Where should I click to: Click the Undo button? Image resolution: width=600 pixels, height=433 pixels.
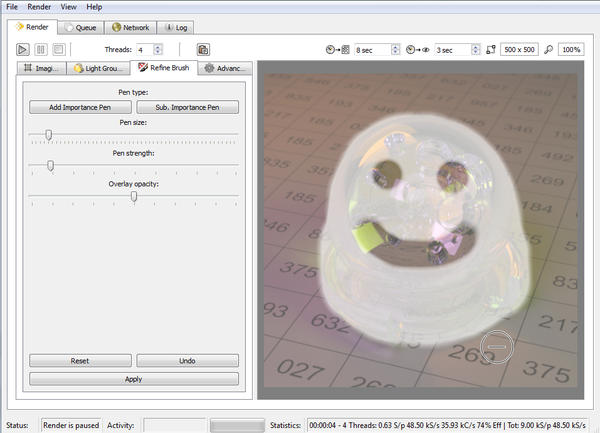188,361
